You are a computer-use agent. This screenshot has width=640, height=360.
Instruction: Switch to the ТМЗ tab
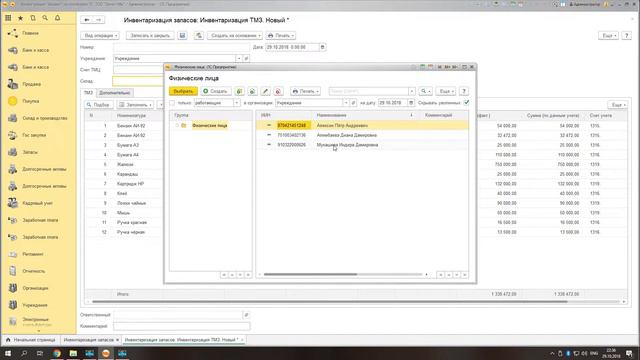click(x=88, y=93)
